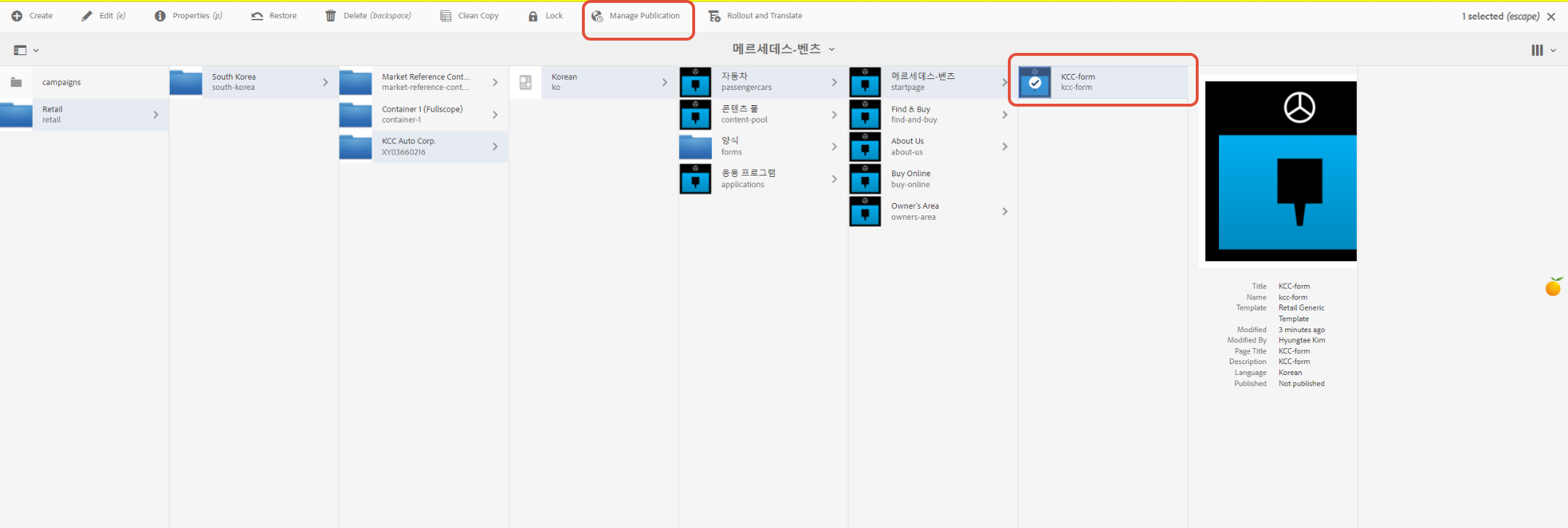
Task: Expand Container 1 (Fullscope) chevron
Action: click(496, 115)
